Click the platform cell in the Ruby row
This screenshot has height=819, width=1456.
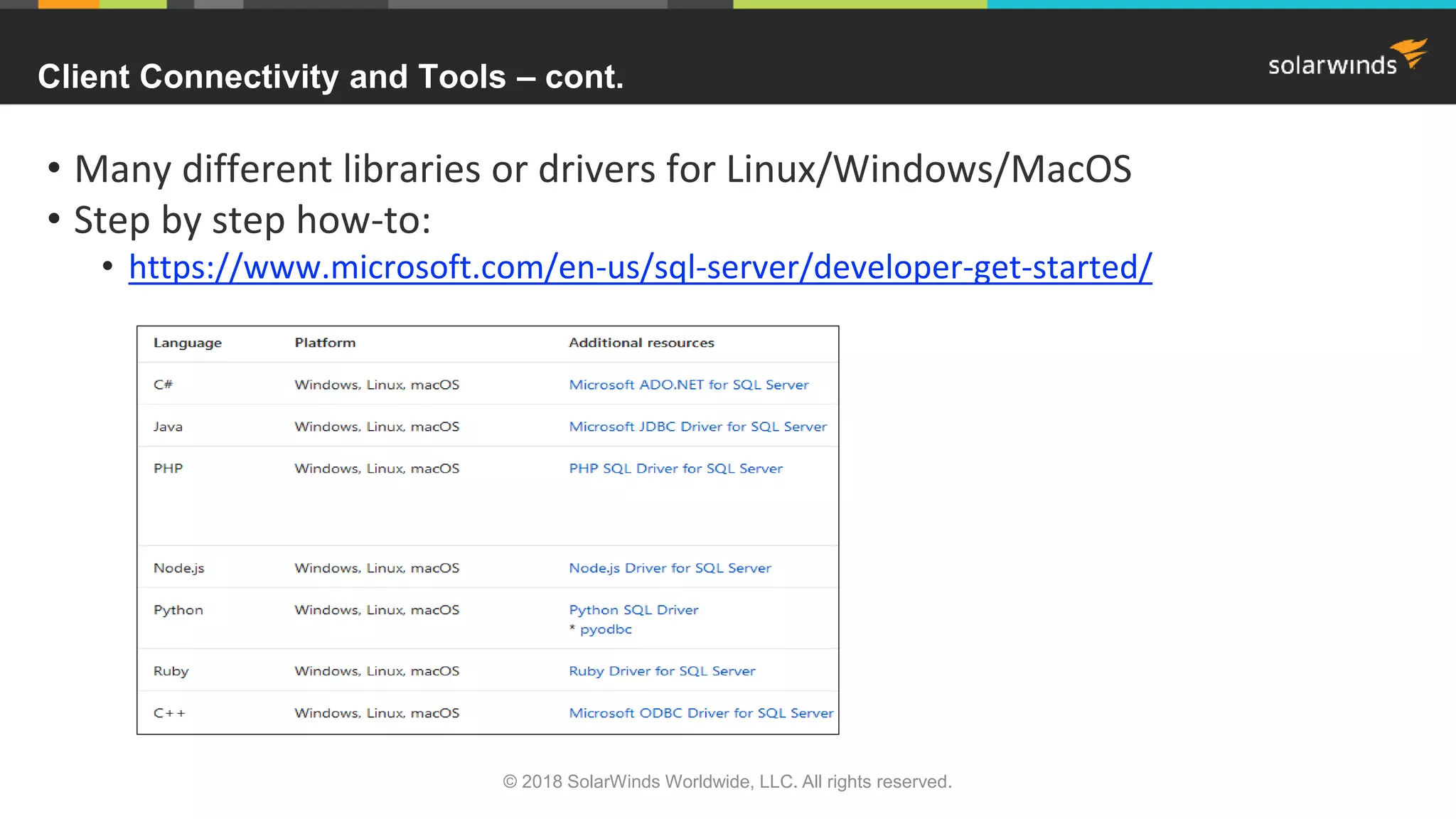pos(377,671)
